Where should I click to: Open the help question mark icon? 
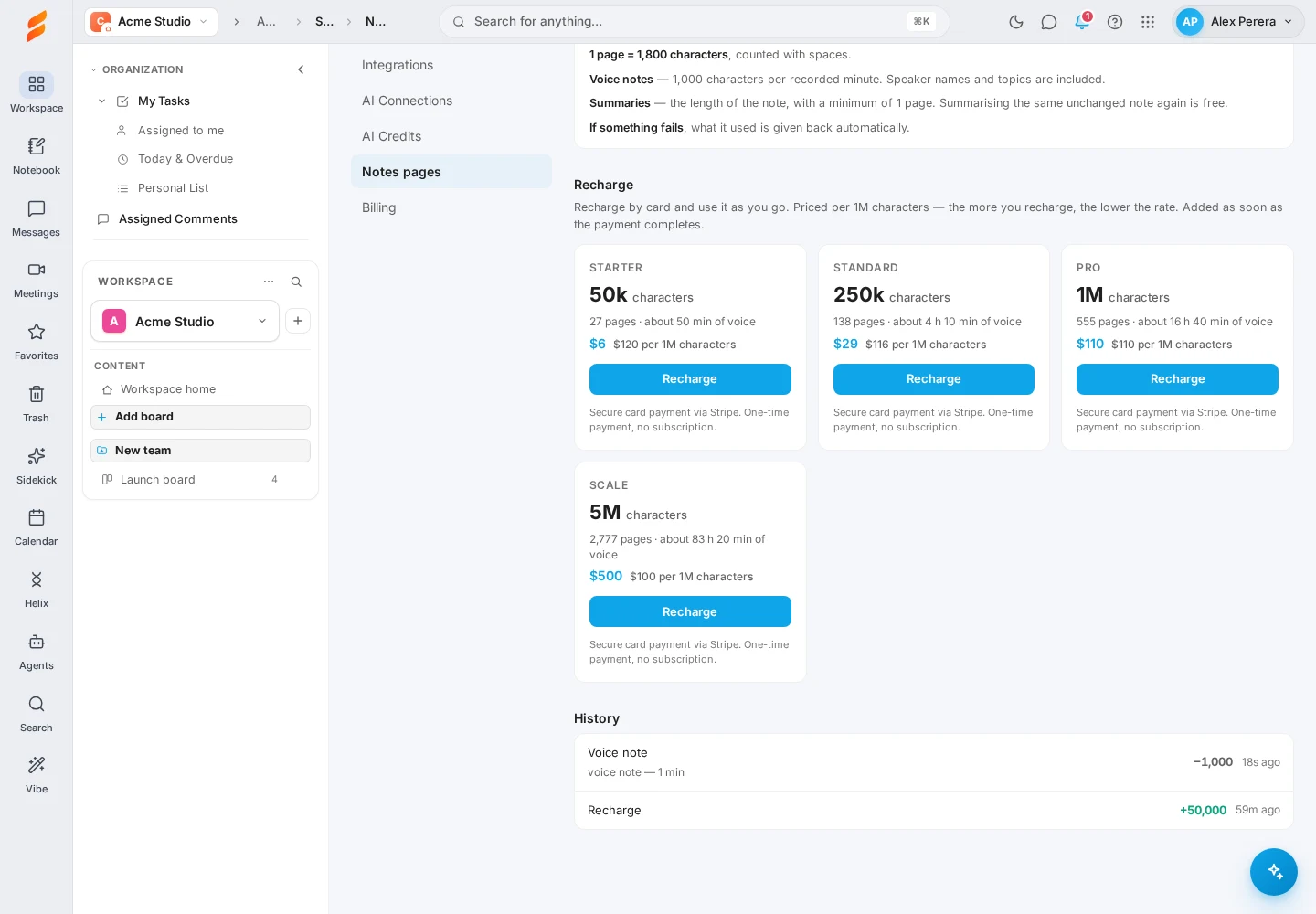[1115, 22]
